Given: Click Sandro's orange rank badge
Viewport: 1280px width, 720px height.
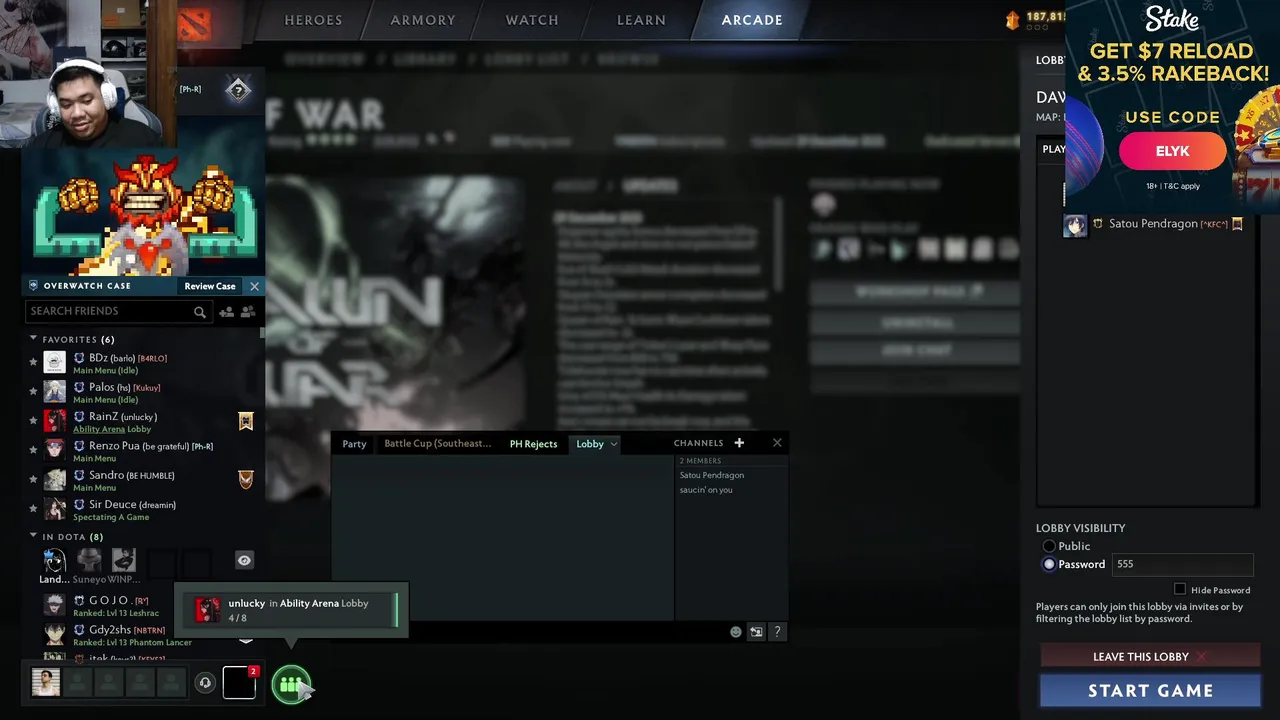Looking at the screenshot, I should (x=246, y=479).
